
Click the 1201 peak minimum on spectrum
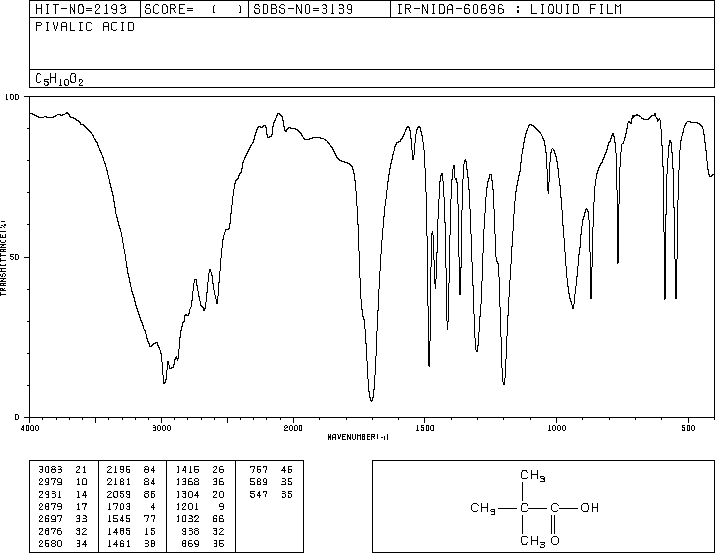(x=504, y=383)
